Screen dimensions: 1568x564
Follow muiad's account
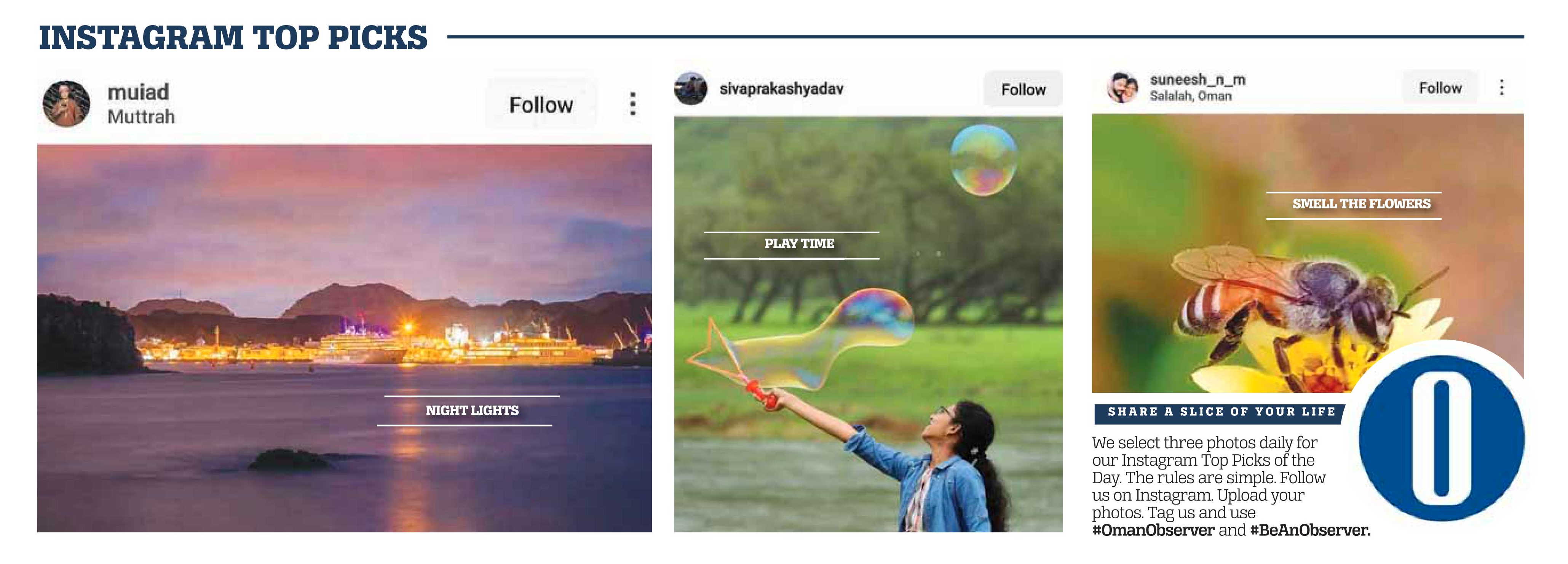tap(541, 105)
